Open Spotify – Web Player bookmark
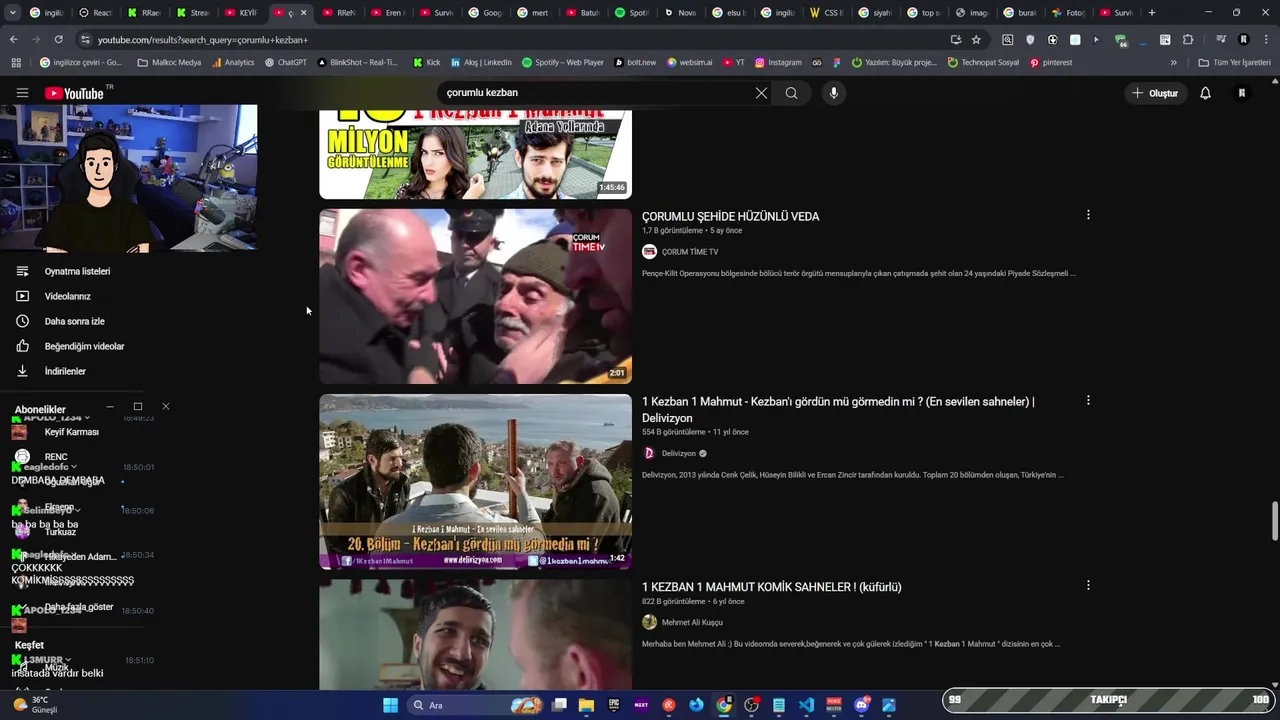 pyautogui.click(x=563, y=62)
